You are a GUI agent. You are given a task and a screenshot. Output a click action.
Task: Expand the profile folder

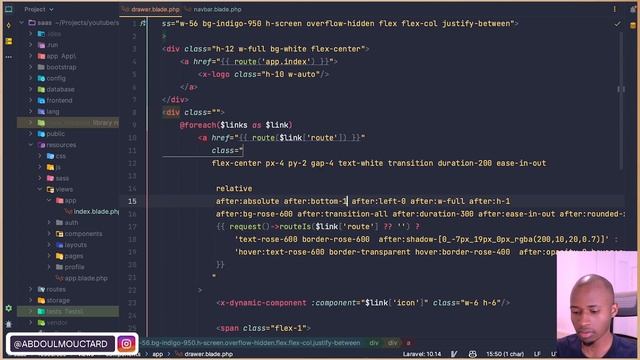click(x=49, y=267)
